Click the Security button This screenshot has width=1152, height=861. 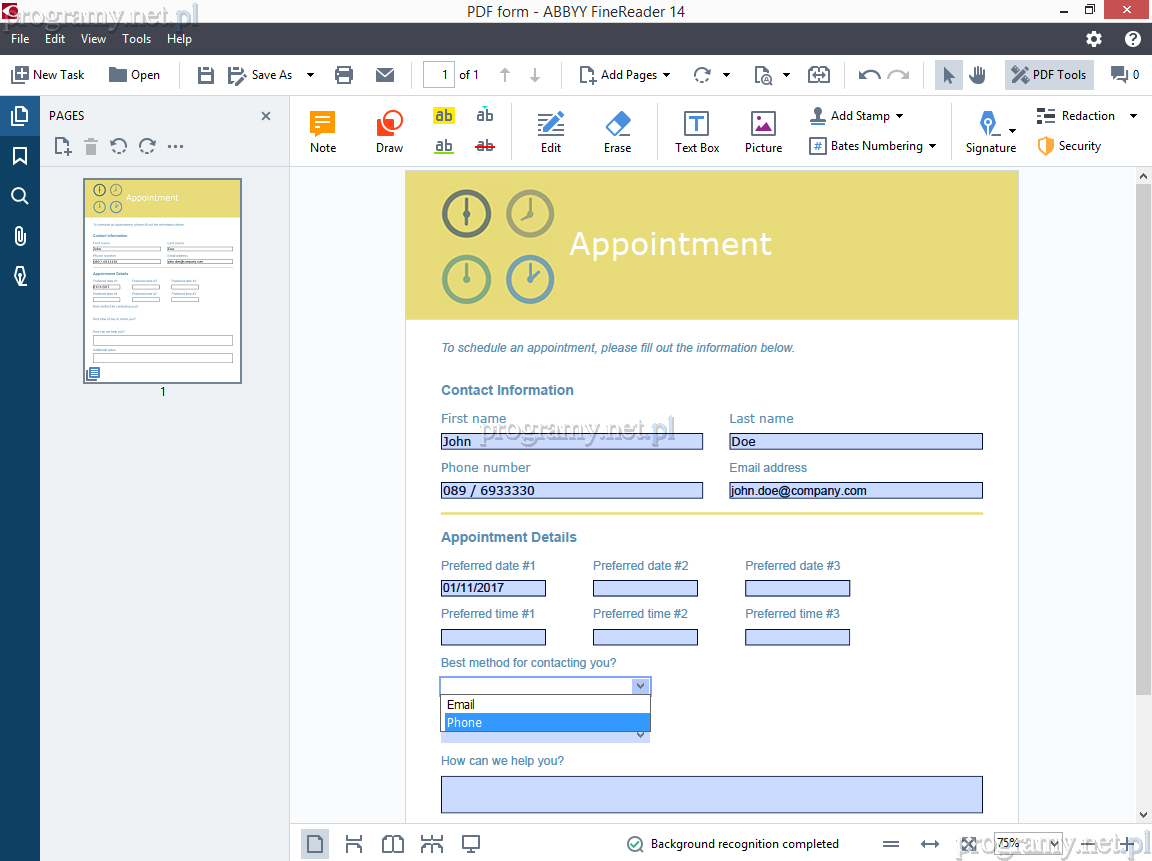click(x=1069, y=146)
